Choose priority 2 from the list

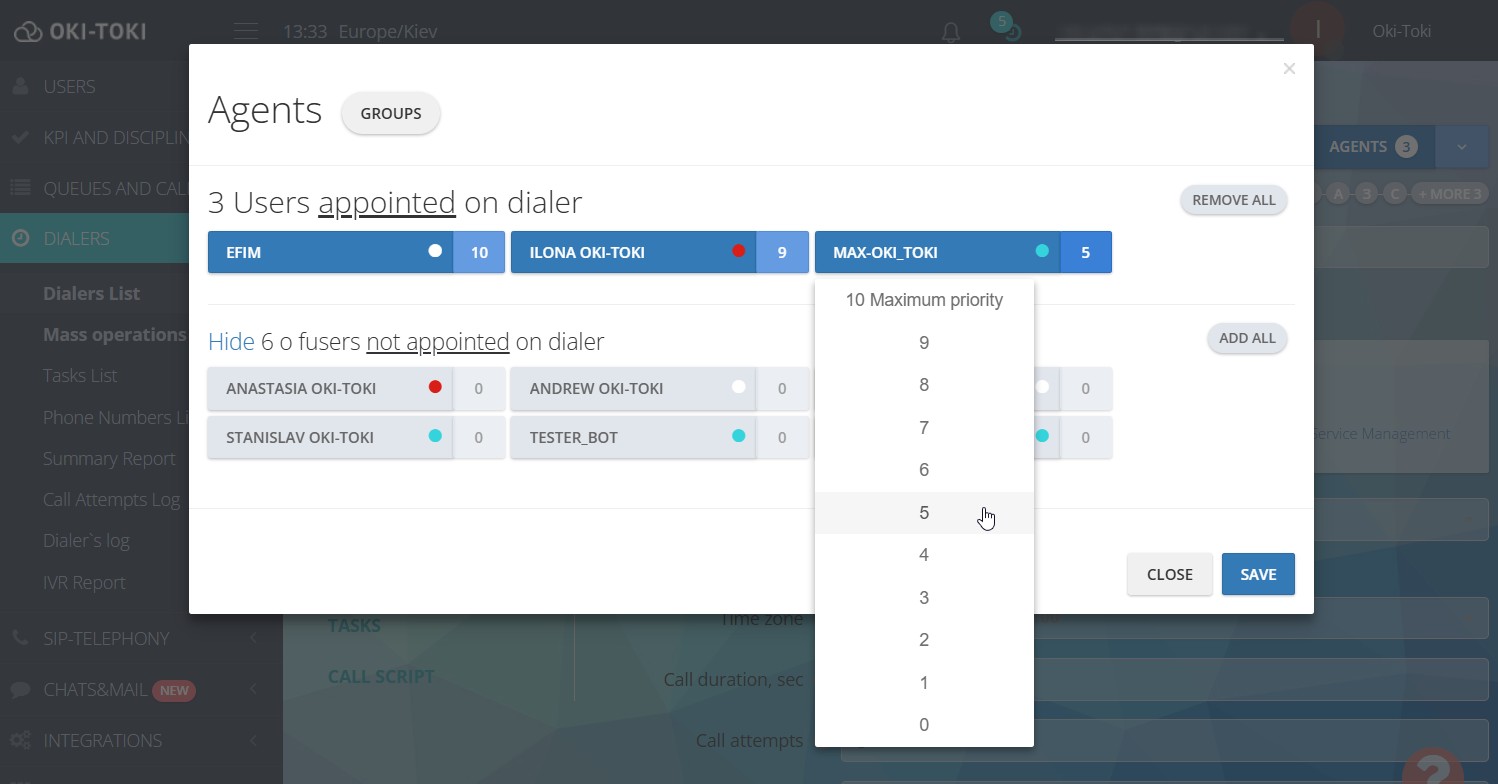924,640
